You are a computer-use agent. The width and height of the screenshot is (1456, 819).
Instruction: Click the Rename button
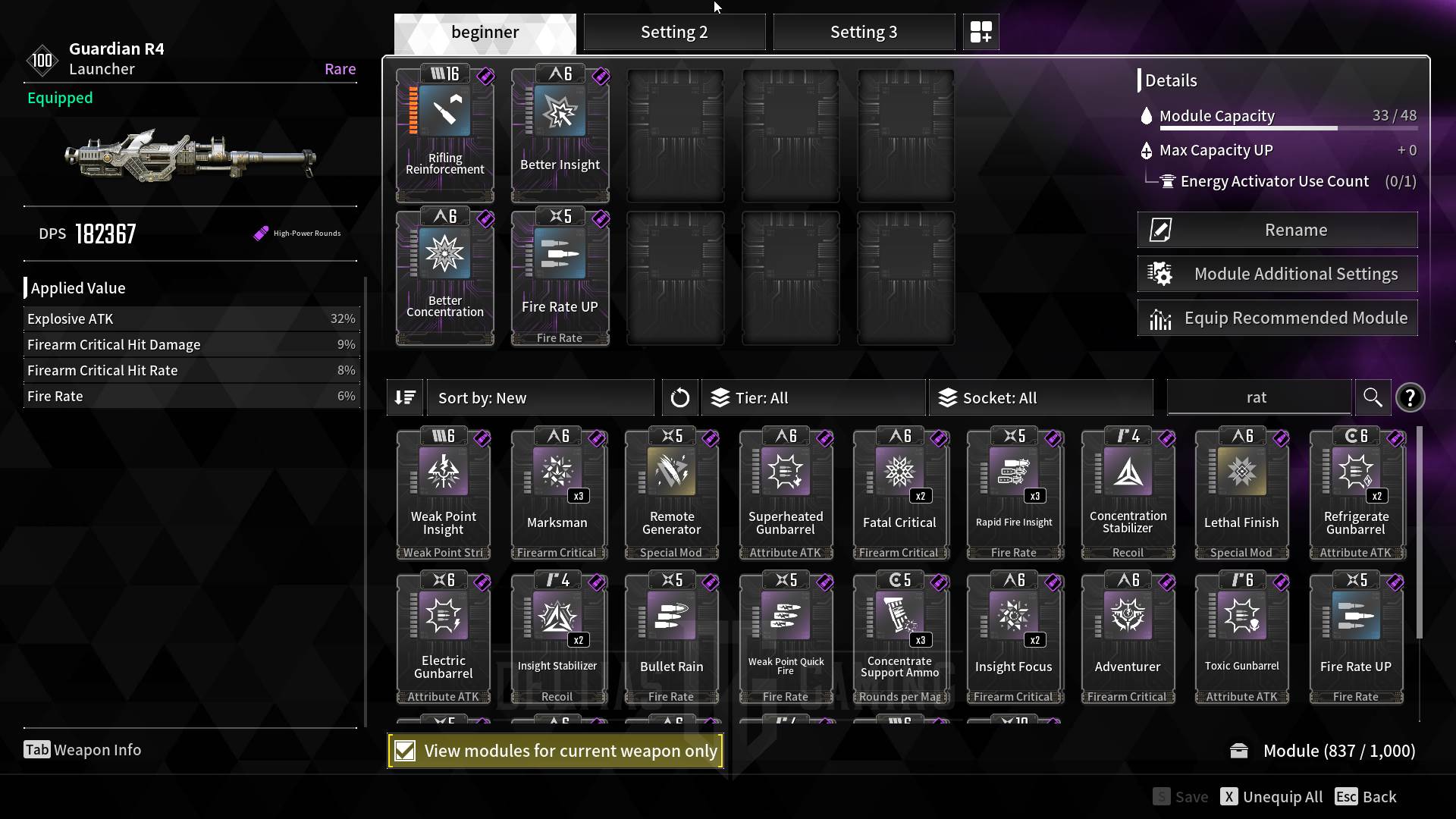point(1277,230)
